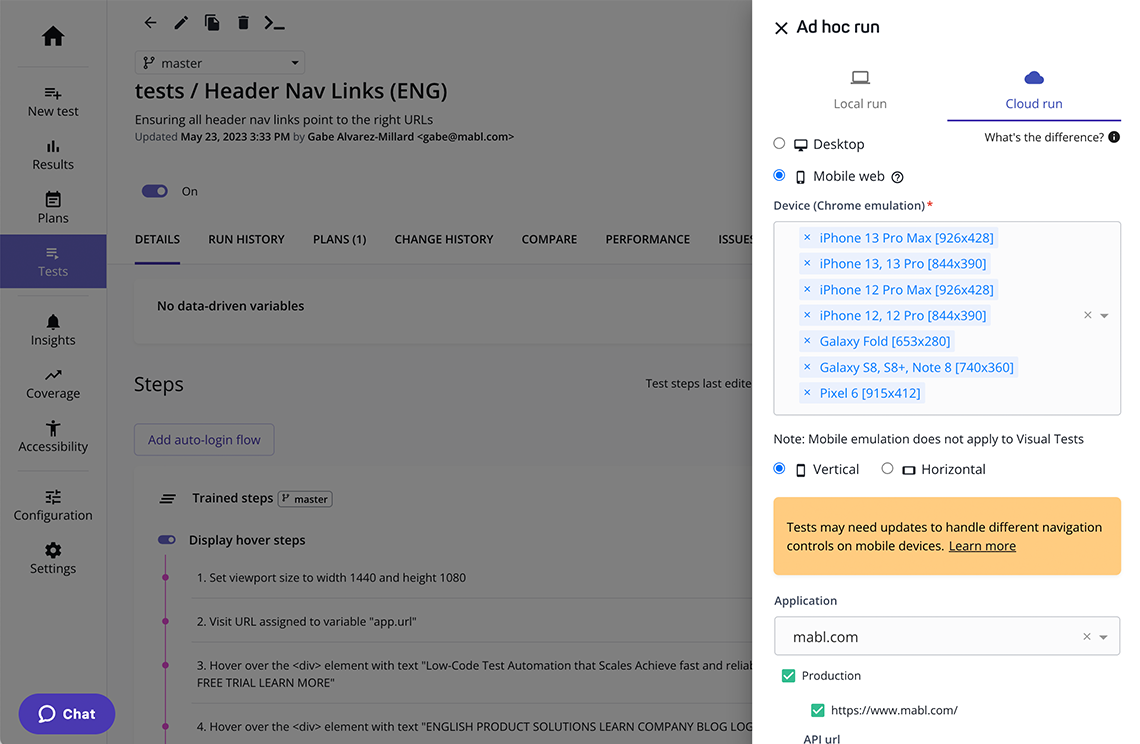Click step 3 Hover over Low-Code div
The height and width of the screenshot is (744, 1140).
474,673
